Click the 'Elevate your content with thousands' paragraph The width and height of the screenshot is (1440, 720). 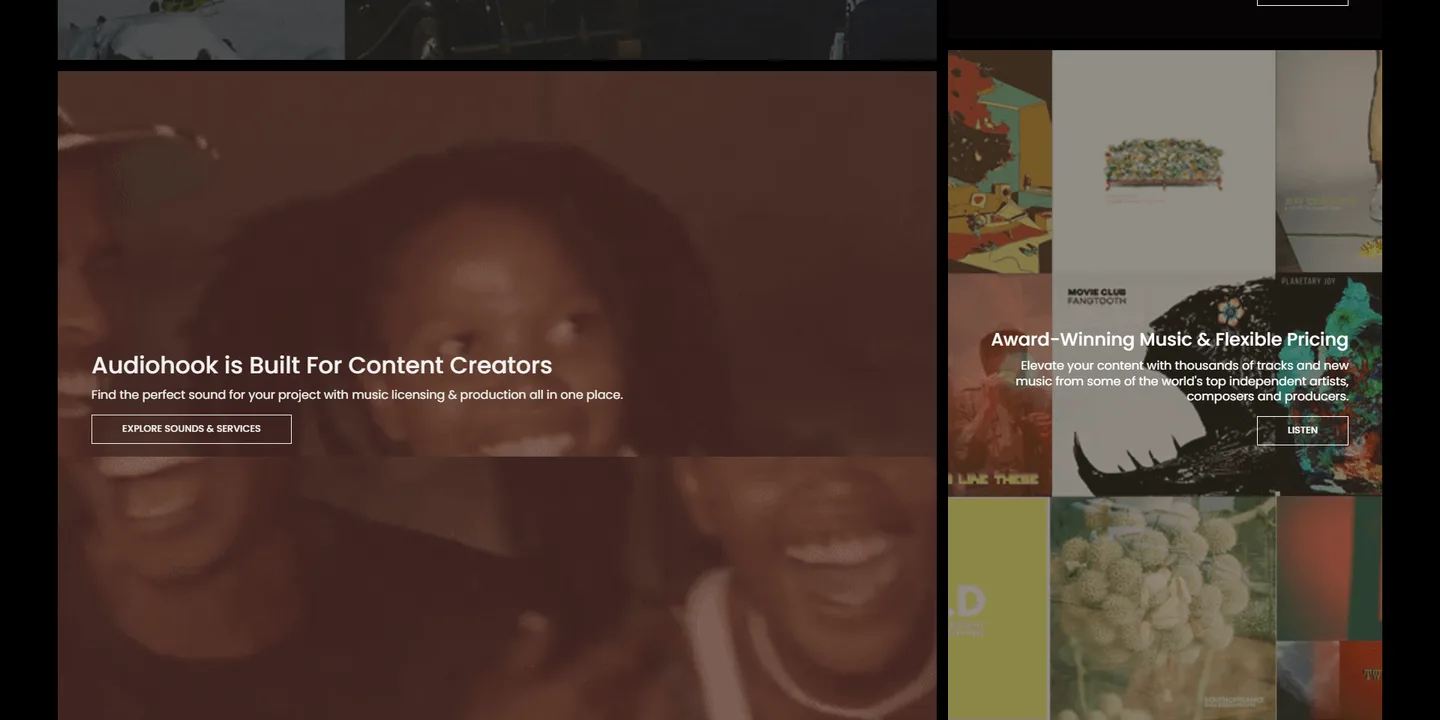point(1182,381)
